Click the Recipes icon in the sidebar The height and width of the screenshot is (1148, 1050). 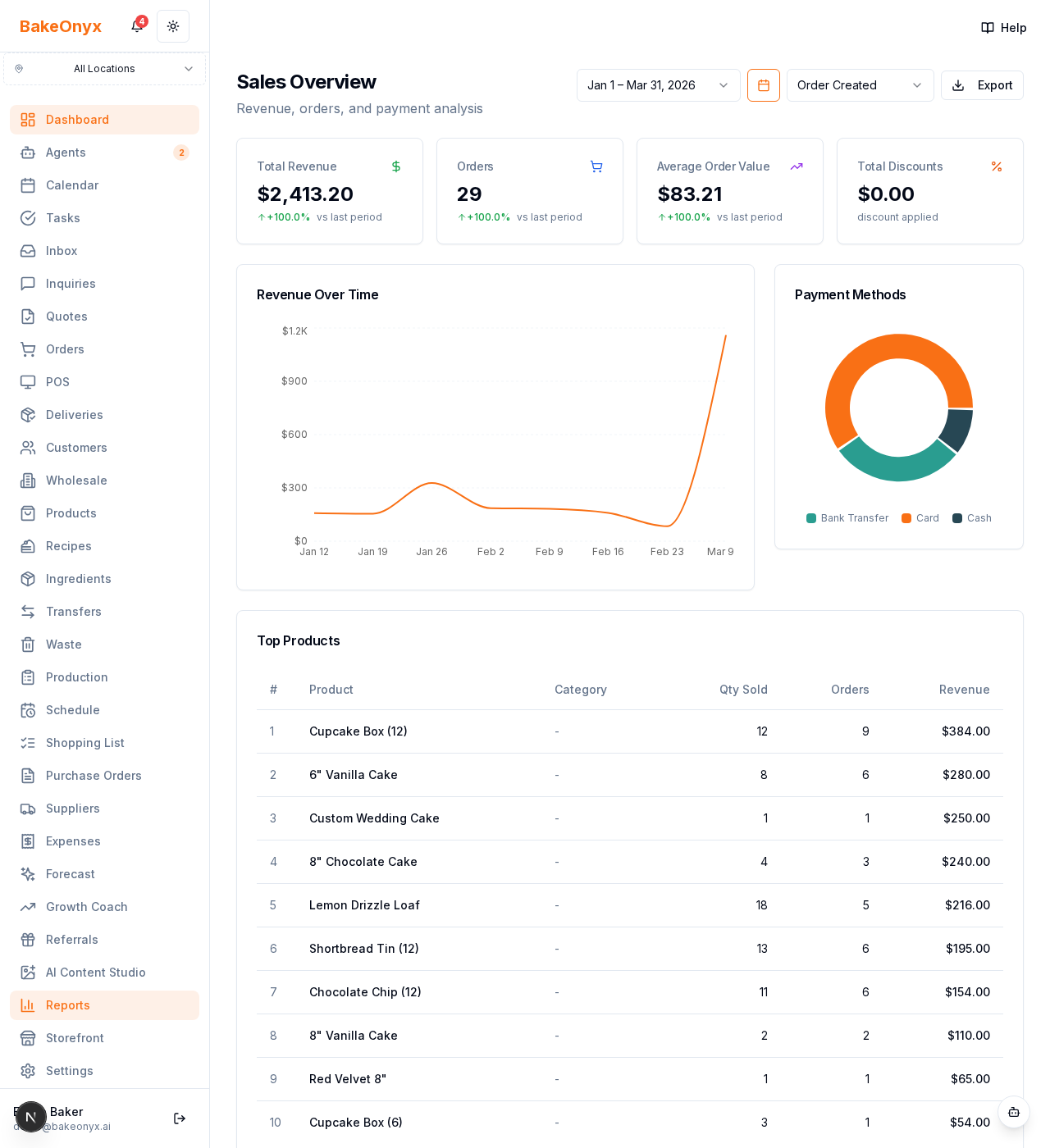coord(28,546)
